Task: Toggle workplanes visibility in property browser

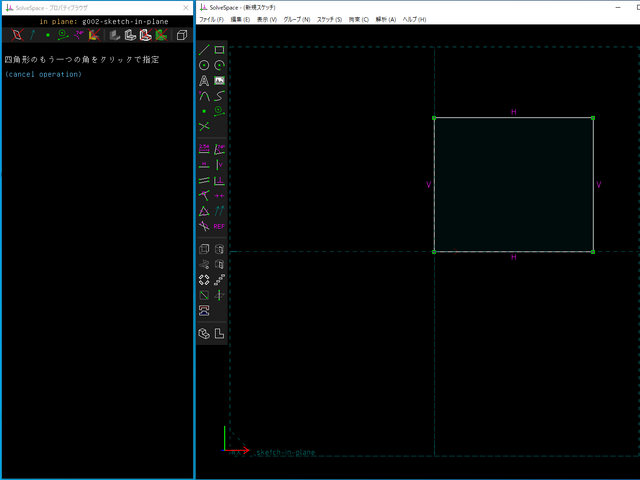Action: [x=16, y=35]
